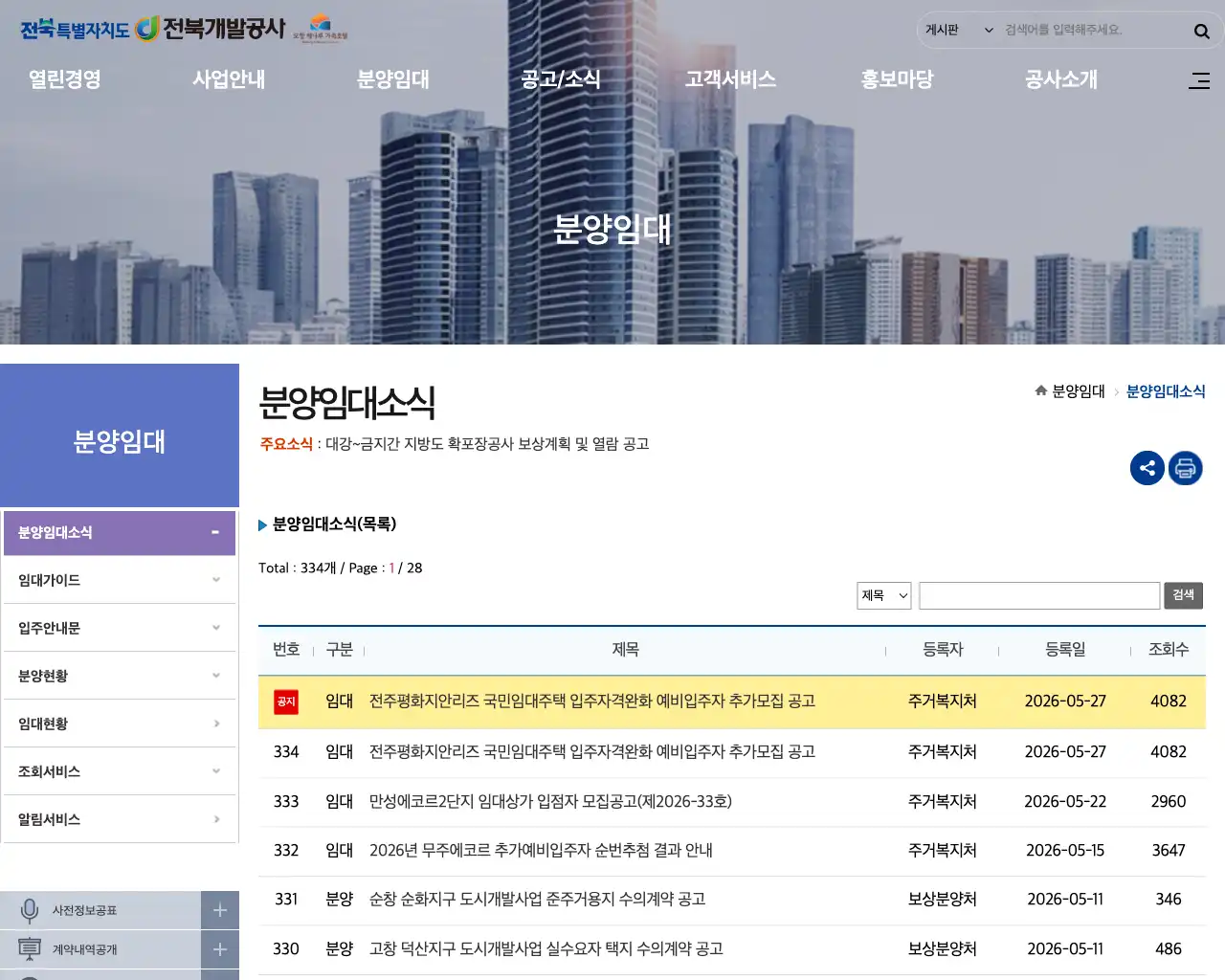Click the view count 3647
The width and height of the screenshot is (1225, 980).
(x=1169, y=851)
